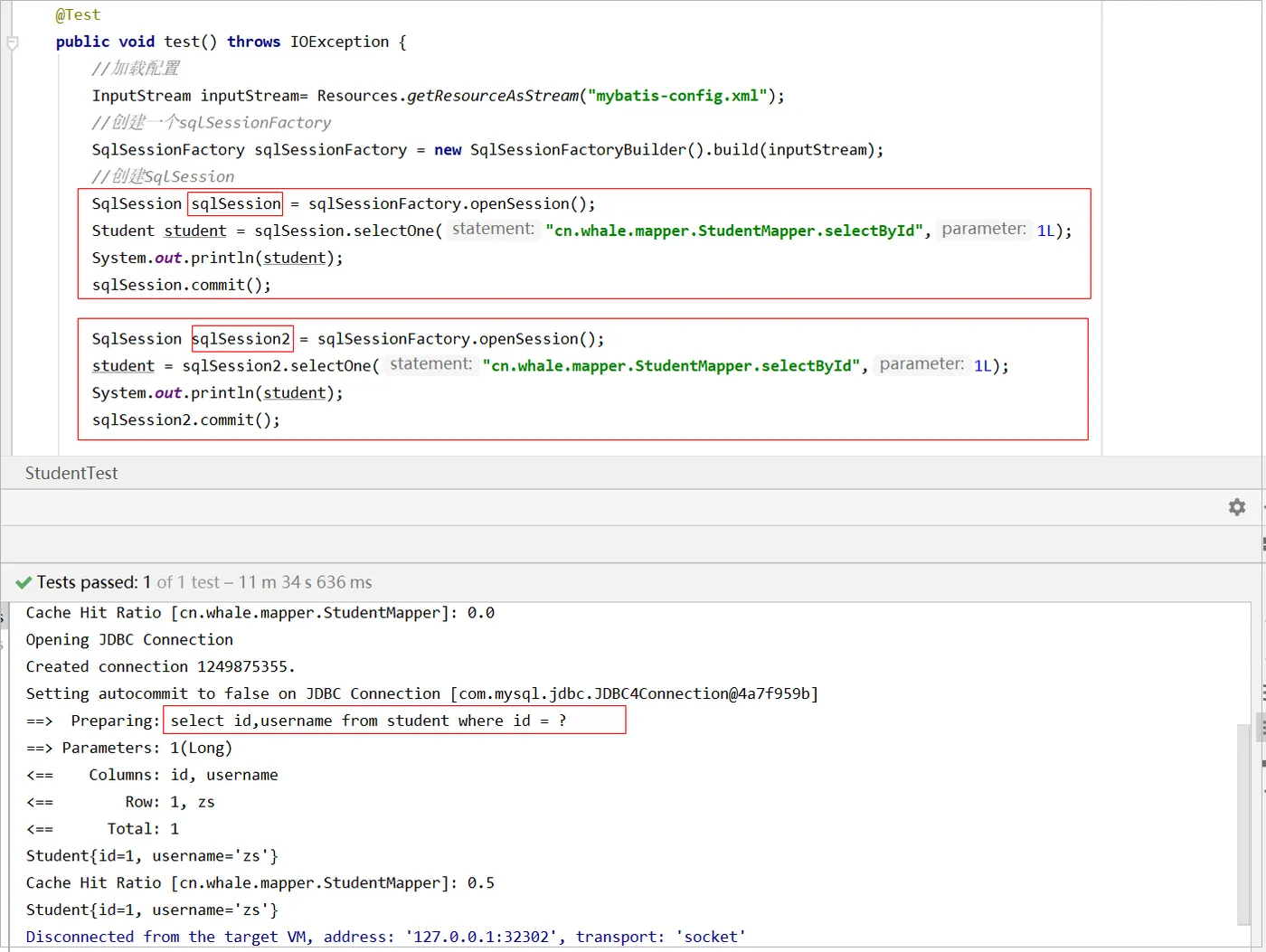Click the '//创建一个sqlSessionFactory' comment

coord(212,123)
